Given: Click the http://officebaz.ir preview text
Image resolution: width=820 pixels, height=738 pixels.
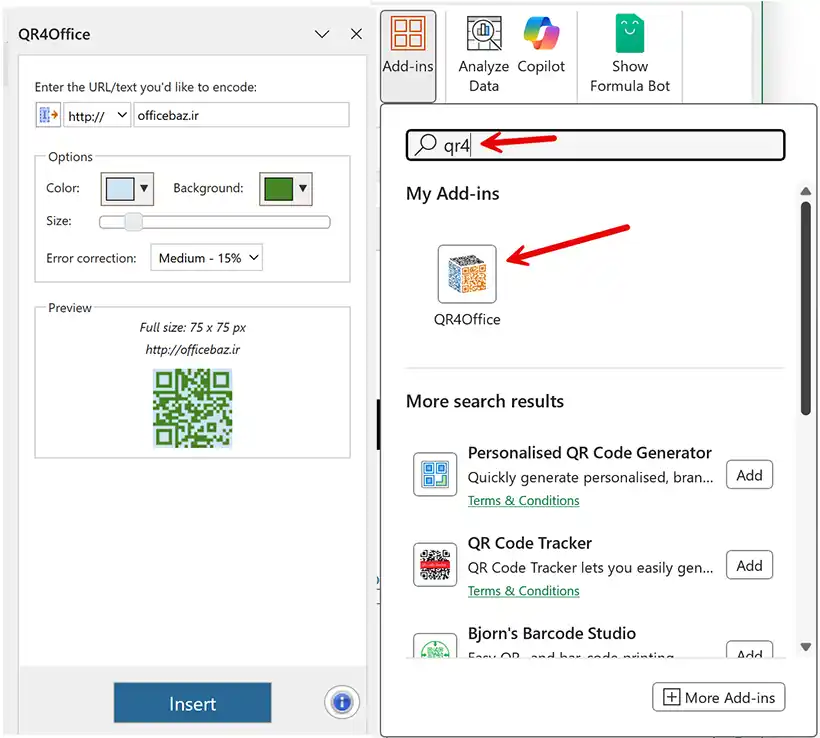Looking at the screenshot, I should tap(192, 349).
